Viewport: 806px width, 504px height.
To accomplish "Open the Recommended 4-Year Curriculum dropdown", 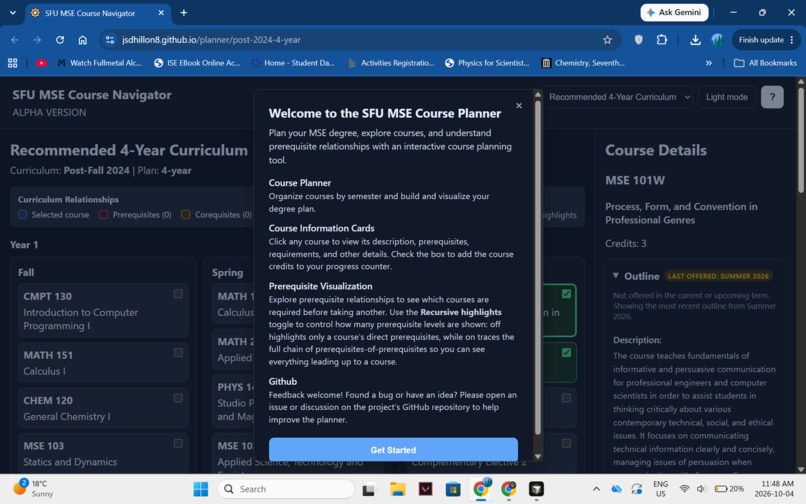I will [x=619, y=97].
